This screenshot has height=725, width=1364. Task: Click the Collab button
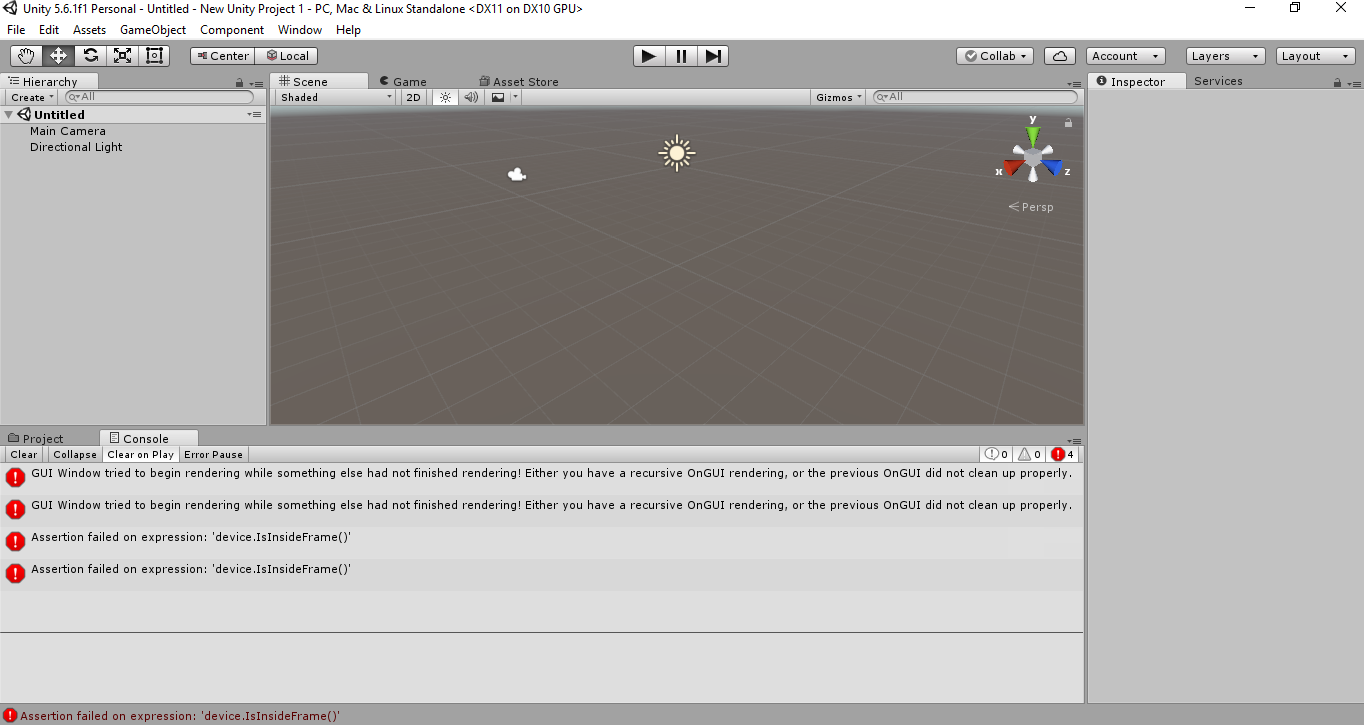994,55
